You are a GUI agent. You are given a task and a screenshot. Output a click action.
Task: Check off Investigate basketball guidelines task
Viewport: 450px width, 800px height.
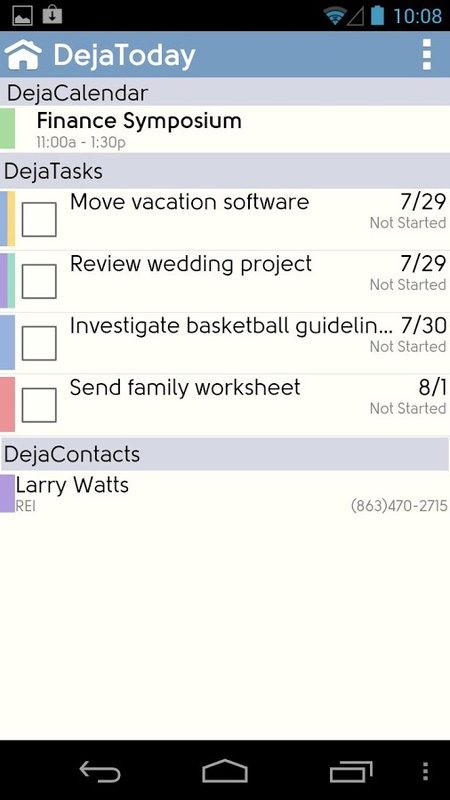[x=39, y=343]
